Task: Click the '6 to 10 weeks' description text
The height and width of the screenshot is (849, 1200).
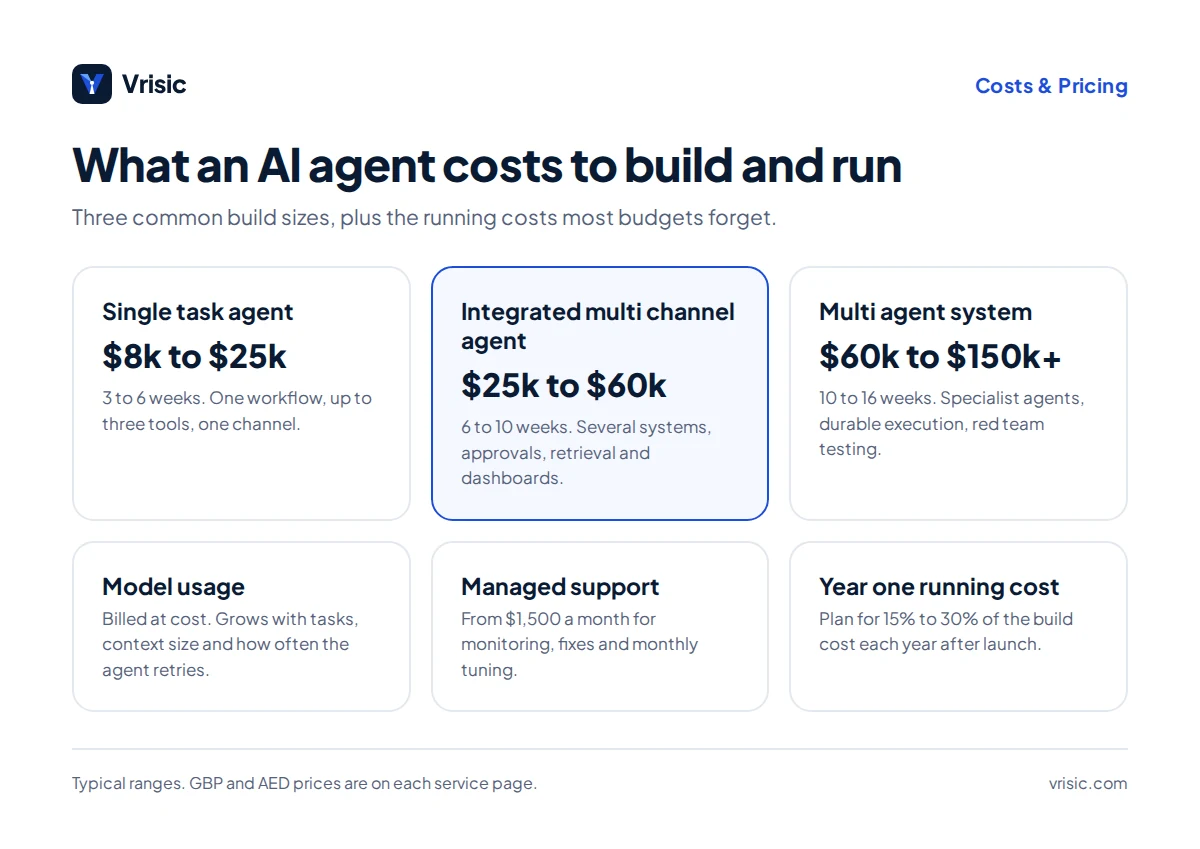Action: pyautogui.click(x=586, y=453)
